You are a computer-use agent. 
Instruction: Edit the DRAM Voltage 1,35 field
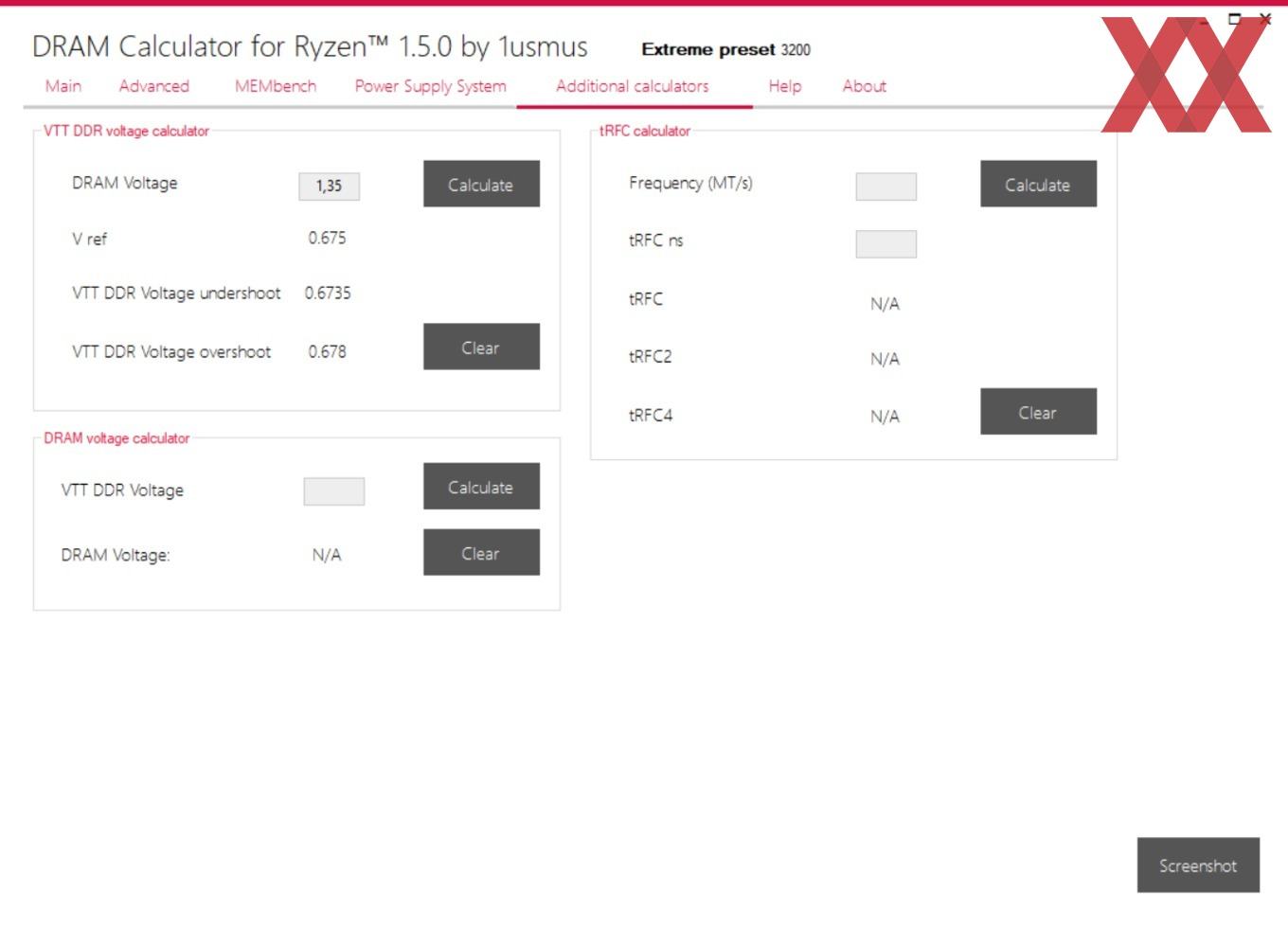pyautogui.click(x=330, y=187)
